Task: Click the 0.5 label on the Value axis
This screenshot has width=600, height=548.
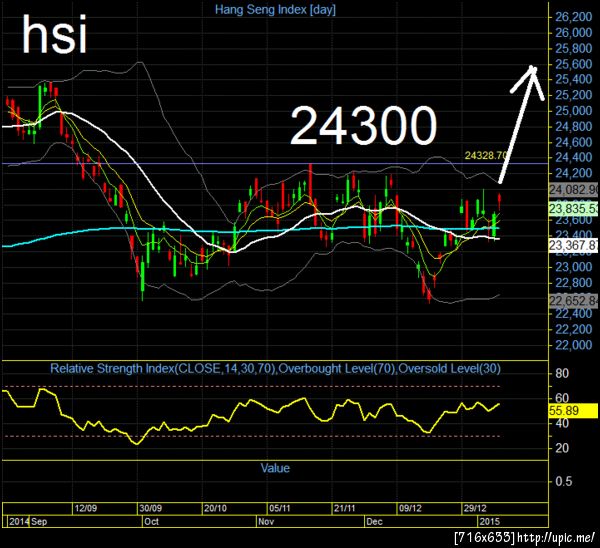Action: click(564, 481)
